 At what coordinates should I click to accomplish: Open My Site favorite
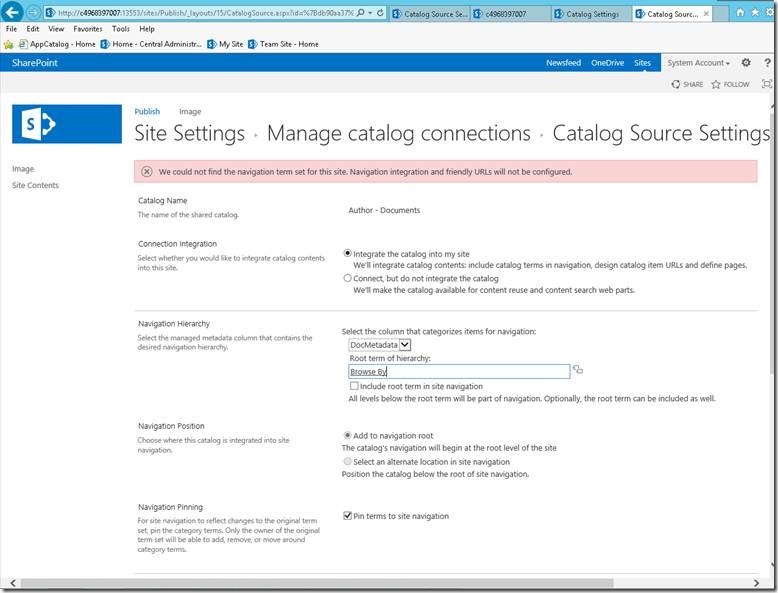tap(225, 44)
